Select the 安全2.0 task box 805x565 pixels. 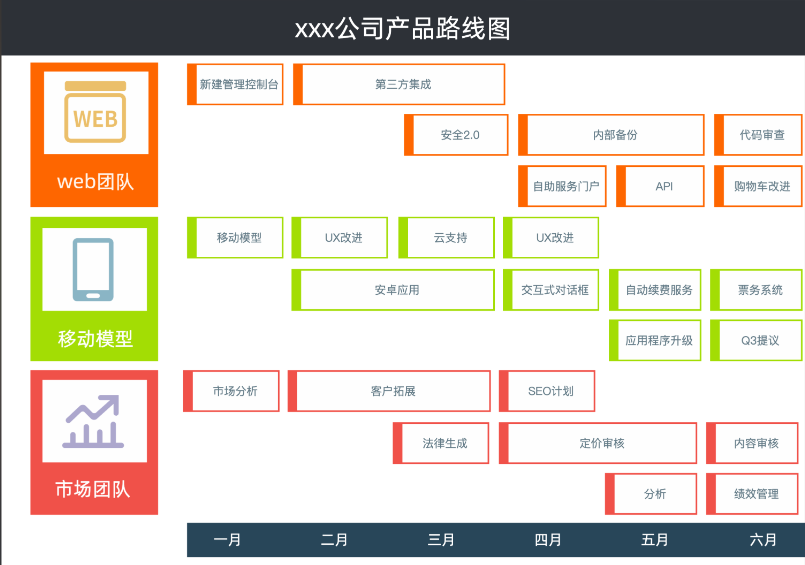tap(456, 135)
